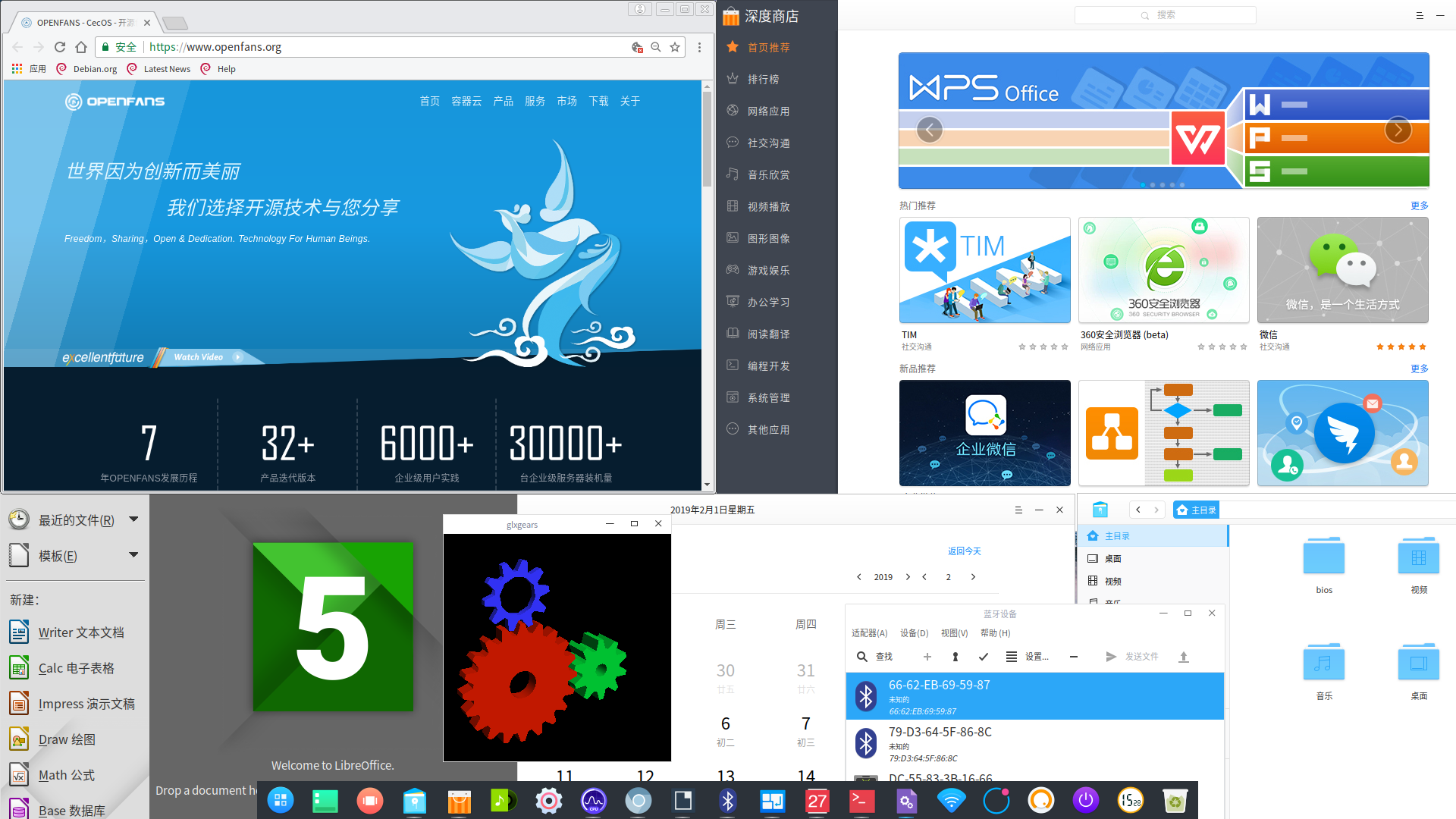Expand 网络应用 category in 深度商店
This screenshot has height=819, width=1456.
[770, 110]
